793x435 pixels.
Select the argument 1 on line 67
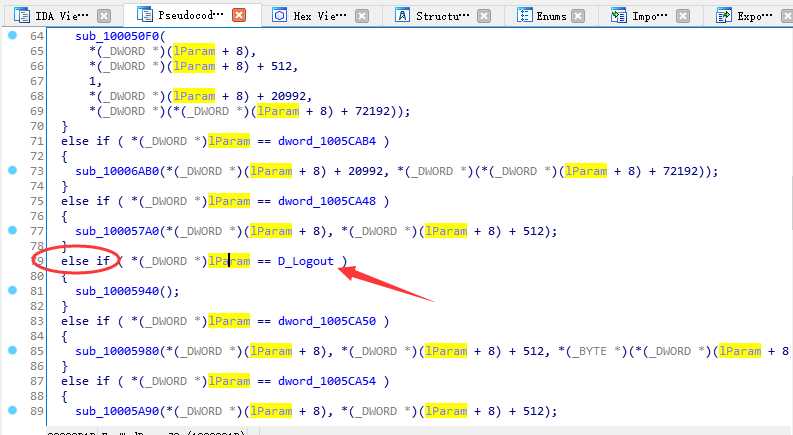(93, 81)
